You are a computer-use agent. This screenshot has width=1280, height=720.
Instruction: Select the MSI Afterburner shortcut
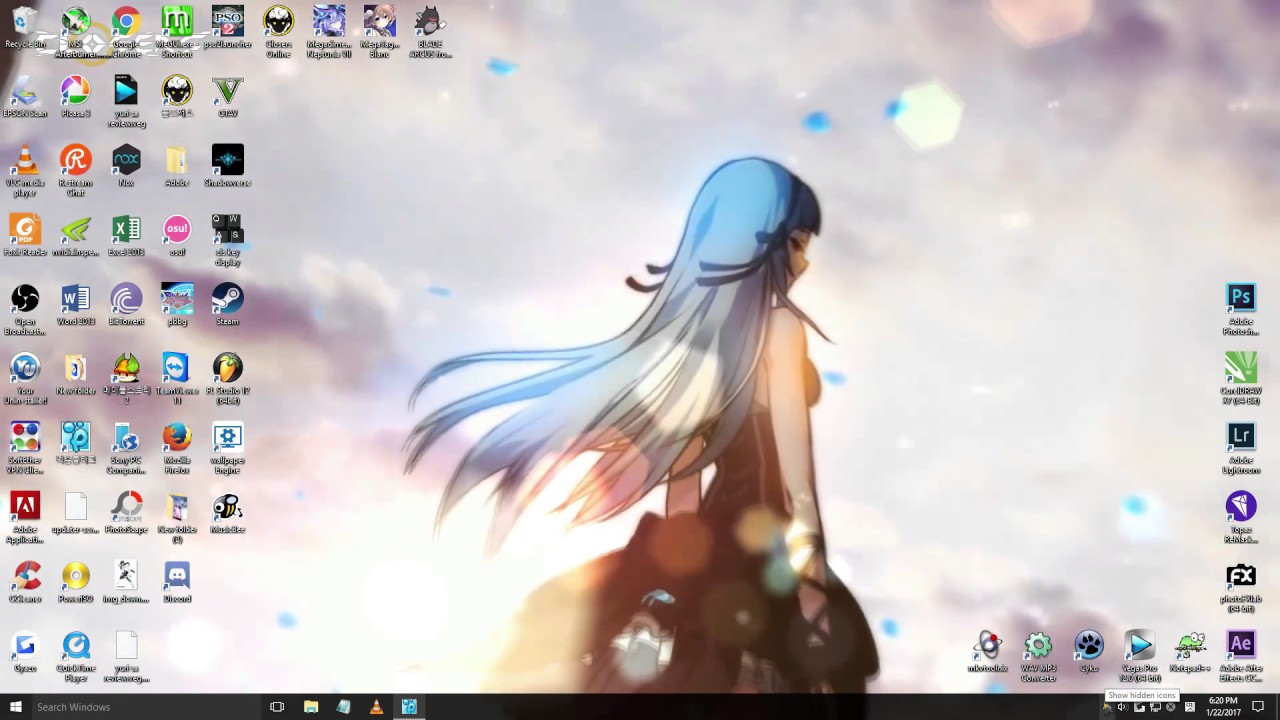pos(75,32)
